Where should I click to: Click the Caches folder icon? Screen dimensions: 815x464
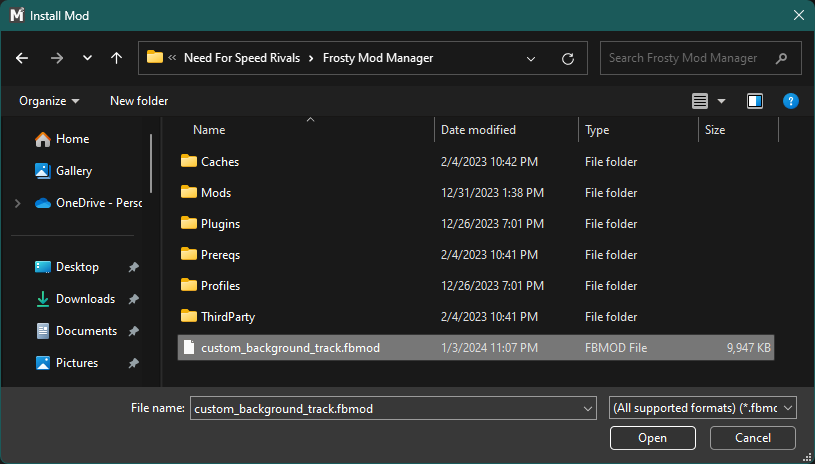pos(189,161)
